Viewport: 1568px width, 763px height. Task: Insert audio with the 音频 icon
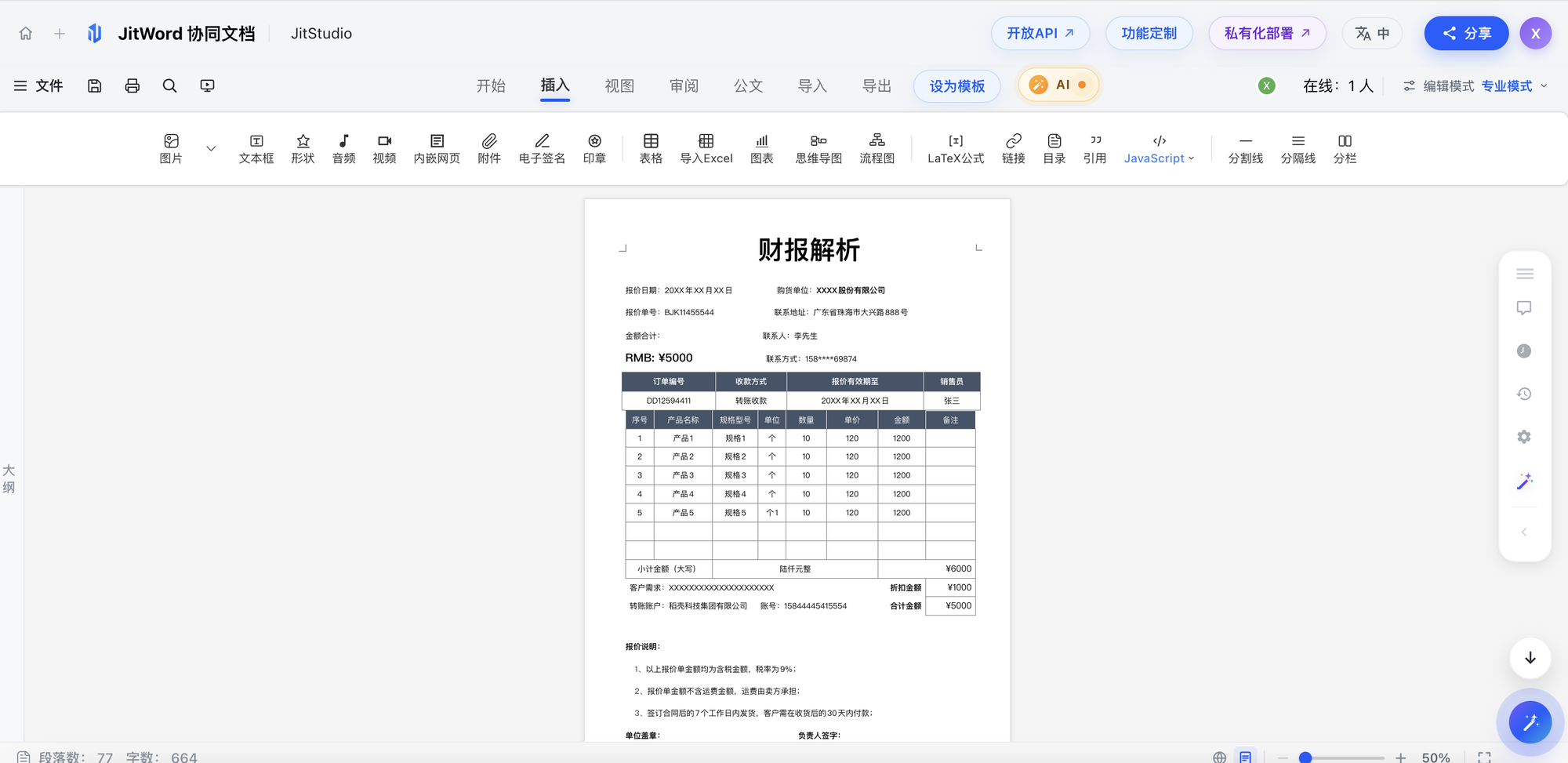(x=343, y=148)
